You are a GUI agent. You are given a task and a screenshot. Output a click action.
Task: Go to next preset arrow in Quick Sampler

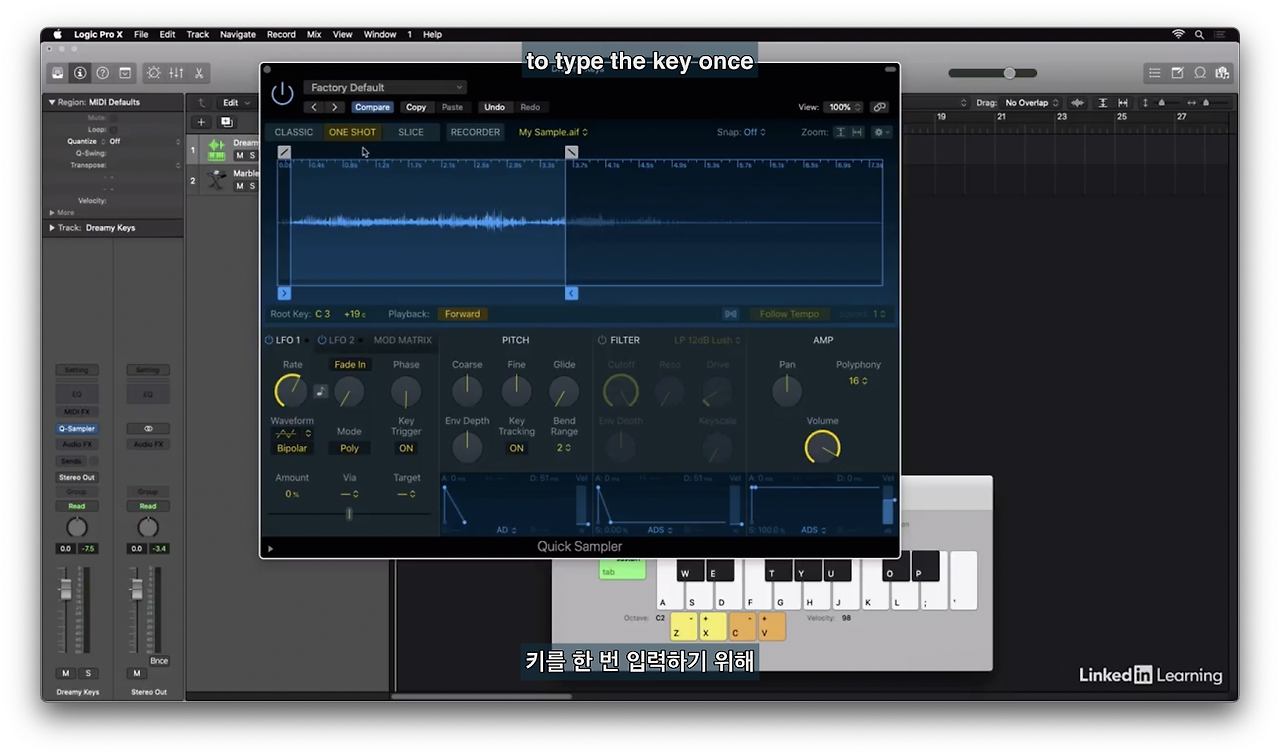tap(334, 107)
